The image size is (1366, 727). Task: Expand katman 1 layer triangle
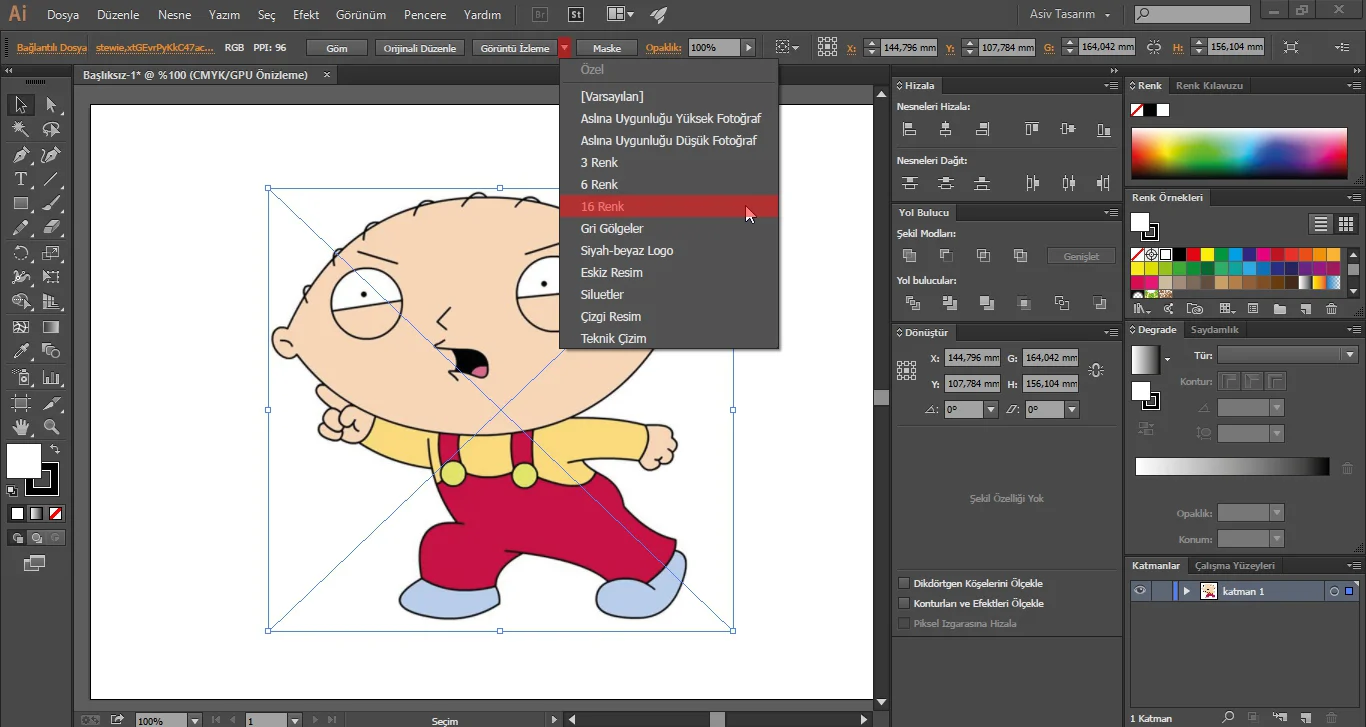1187,591
